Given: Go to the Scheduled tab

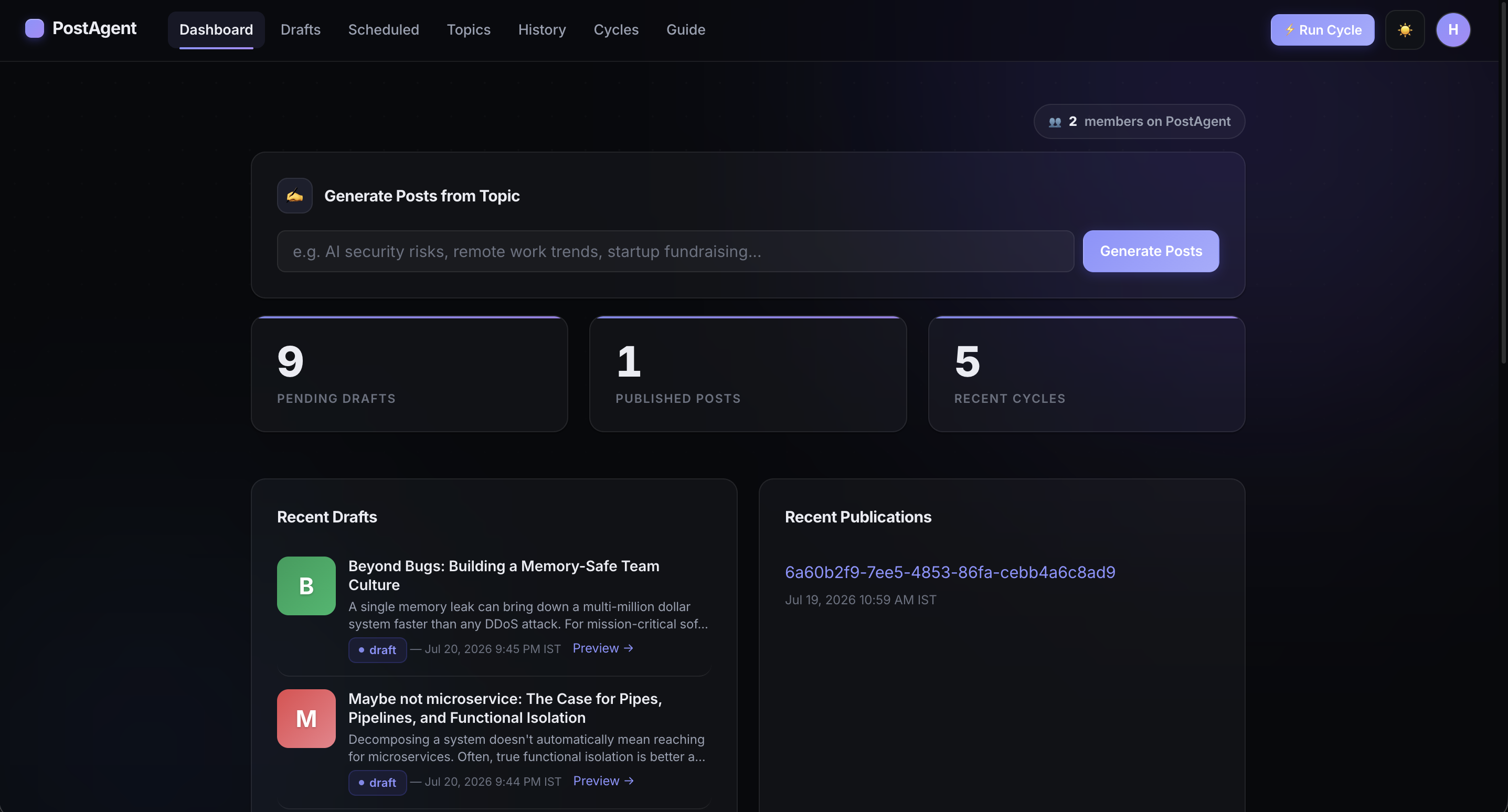Looking at the screenshot, I should (384, 30).
